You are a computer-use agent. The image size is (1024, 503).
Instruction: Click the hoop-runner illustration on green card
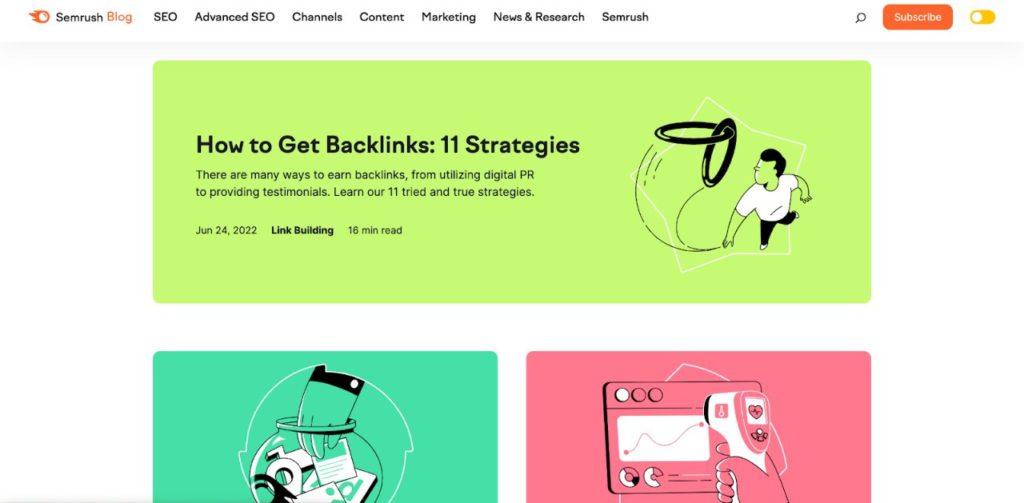point(722,186)
